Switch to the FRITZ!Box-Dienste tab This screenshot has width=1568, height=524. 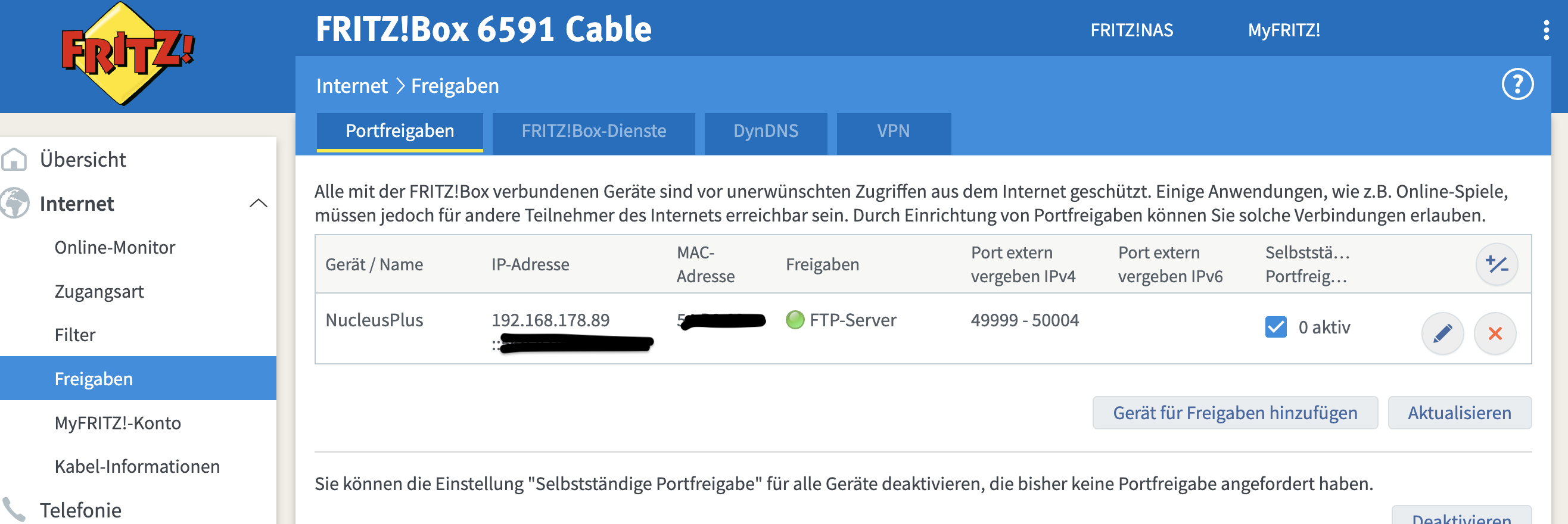pos(593,132)
